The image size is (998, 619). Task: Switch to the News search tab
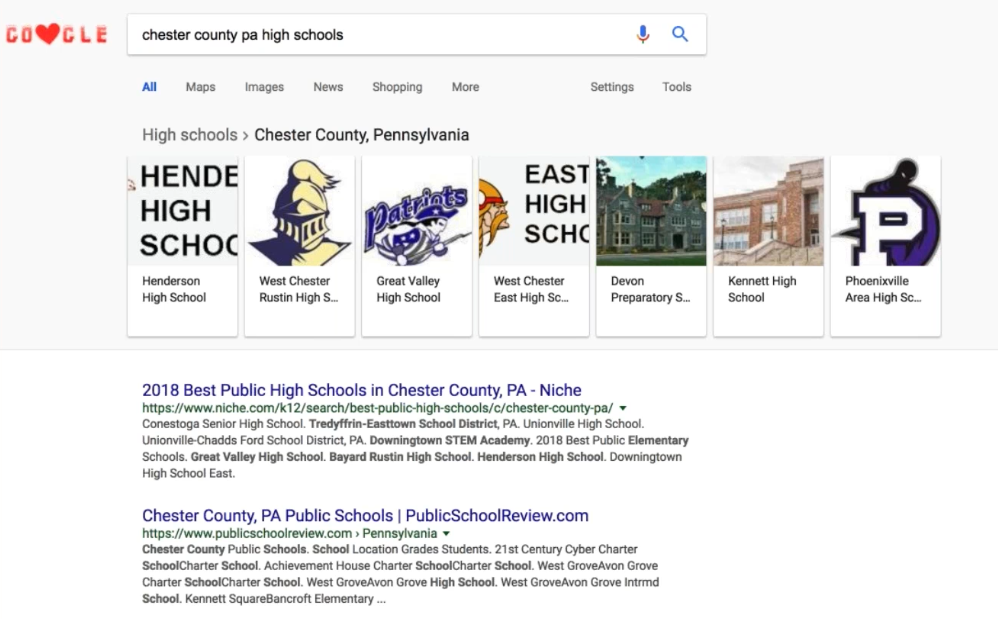(x=328, y=87)
